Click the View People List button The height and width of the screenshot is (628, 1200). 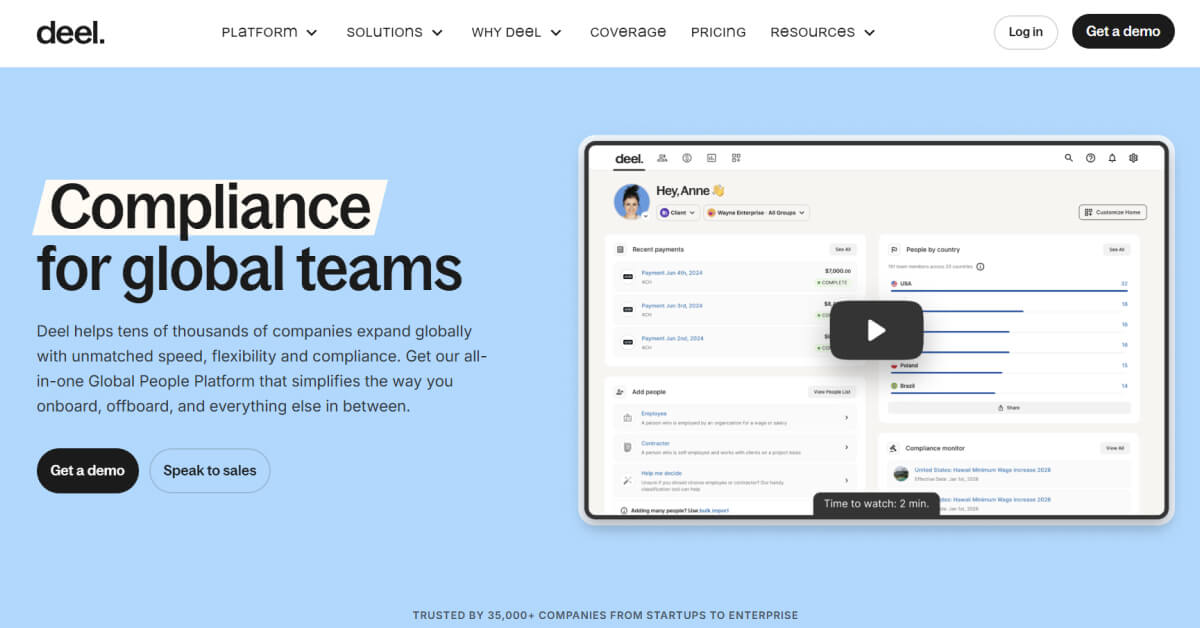832,392
